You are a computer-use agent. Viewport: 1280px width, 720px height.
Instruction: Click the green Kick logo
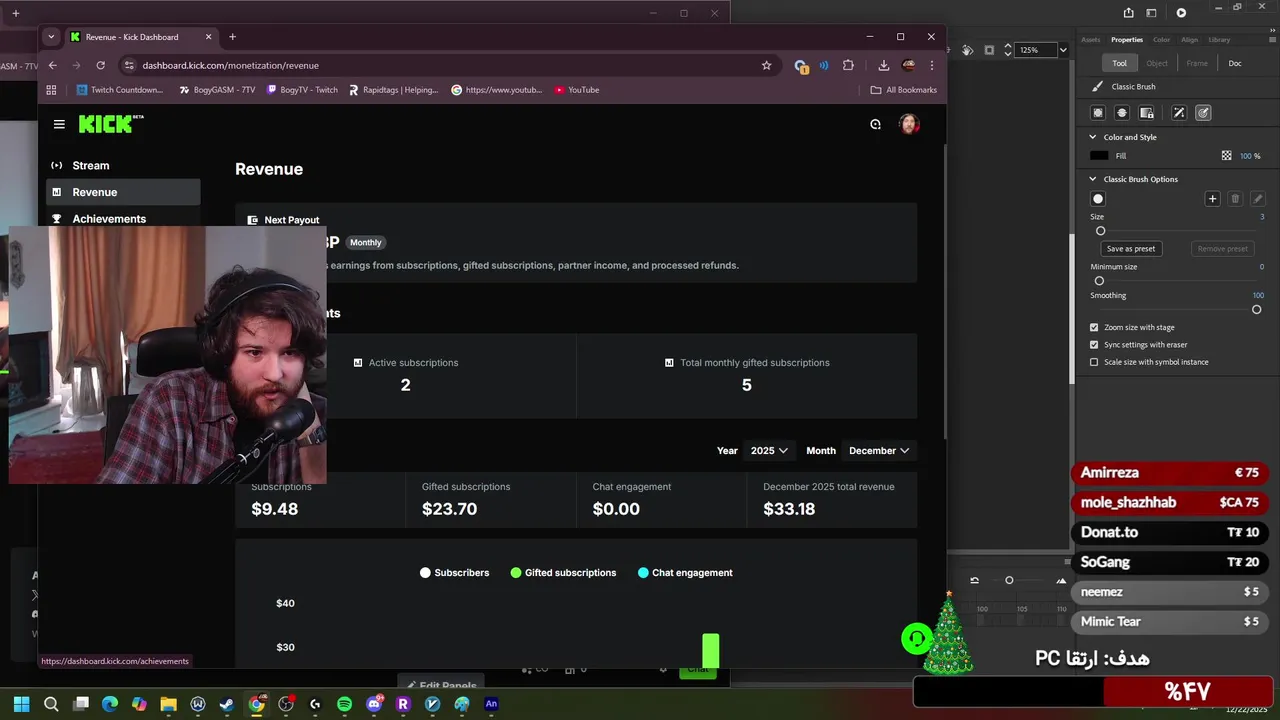click(x=111, y=124)
